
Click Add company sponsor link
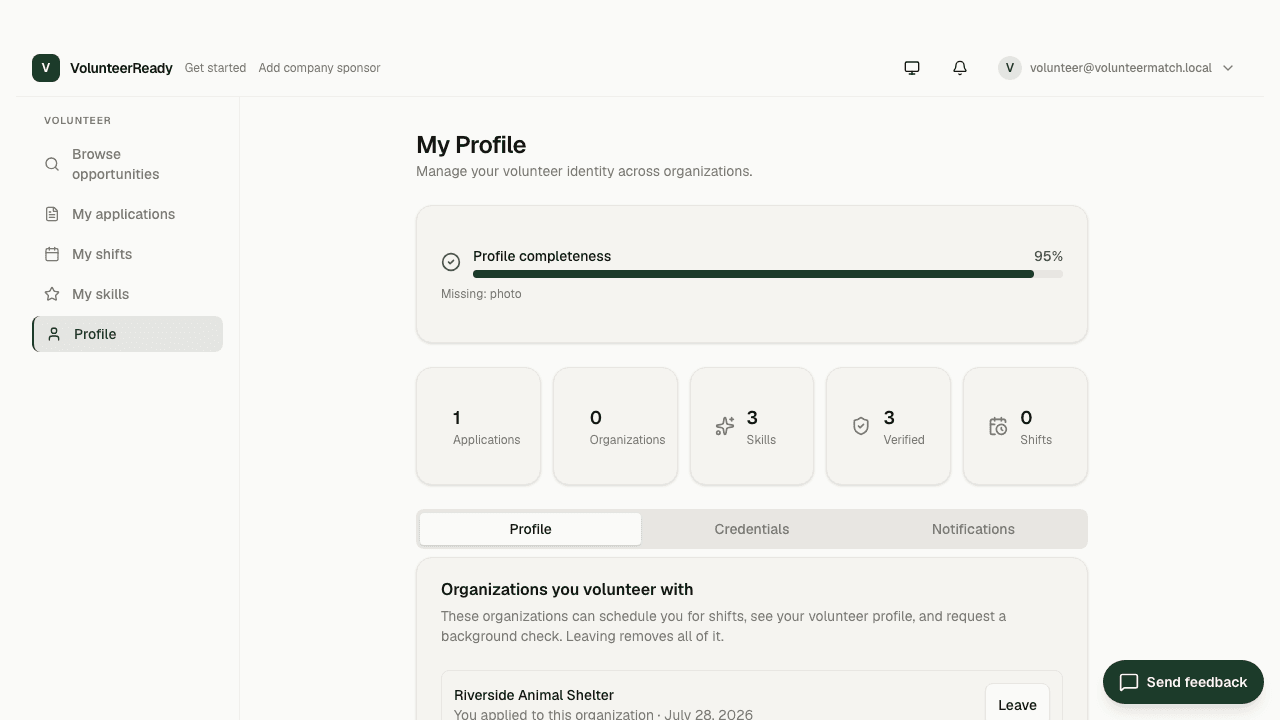(319, 68)
